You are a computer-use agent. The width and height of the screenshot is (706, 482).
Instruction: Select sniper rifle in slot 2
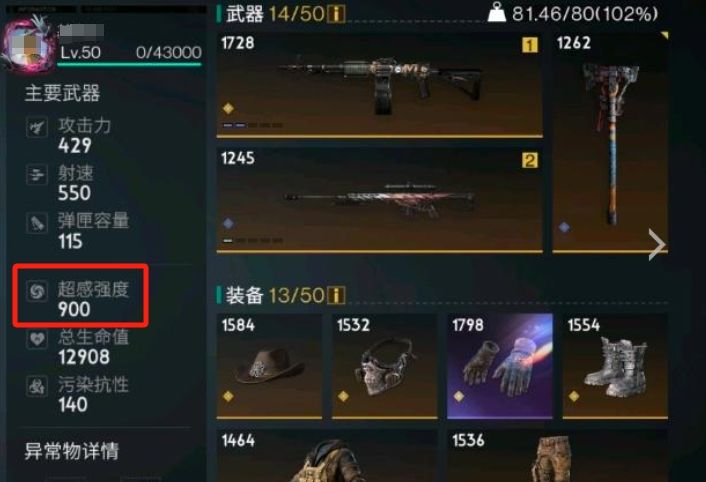pyautogui.click(x=380, y=200)
